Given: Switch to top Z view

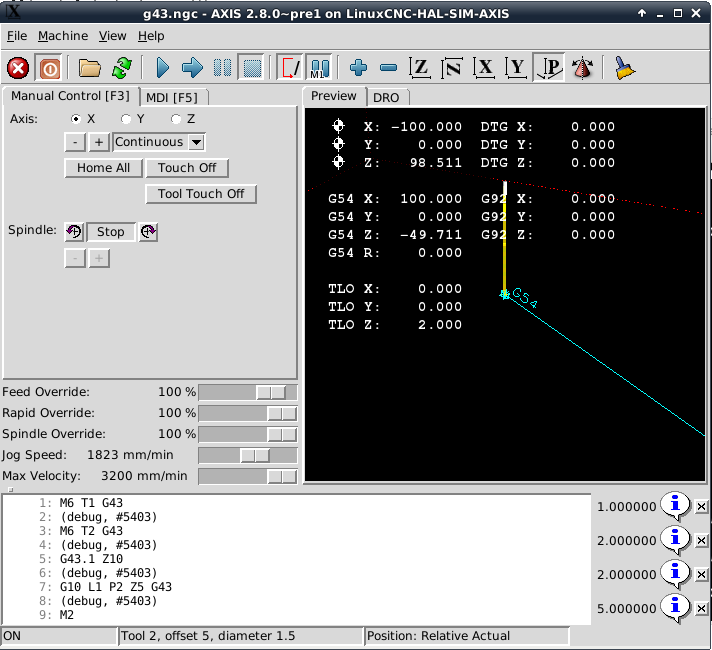Looking at the screenshot, I should (x=420, y=68).
